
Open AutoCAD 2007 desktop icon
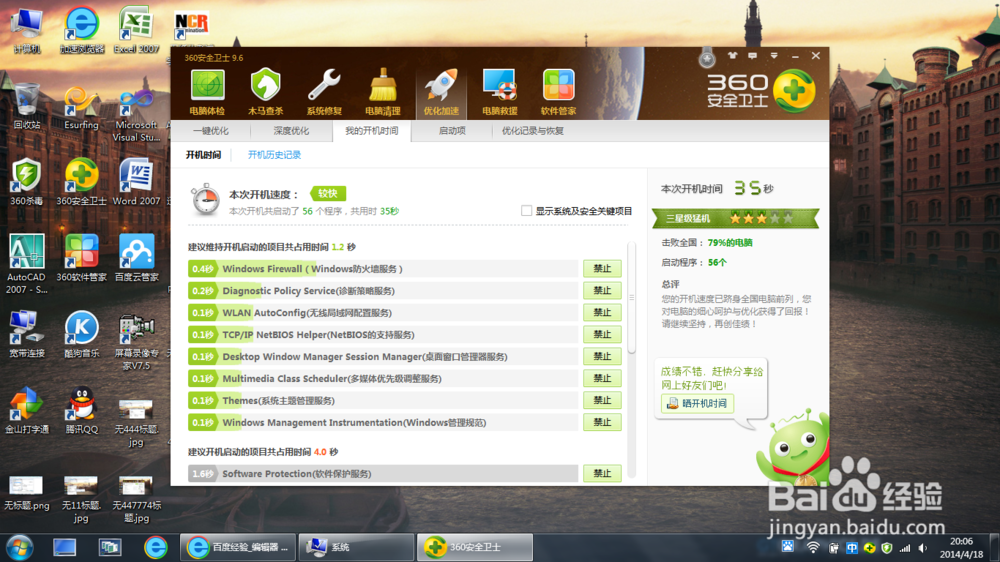click(26, 263)
